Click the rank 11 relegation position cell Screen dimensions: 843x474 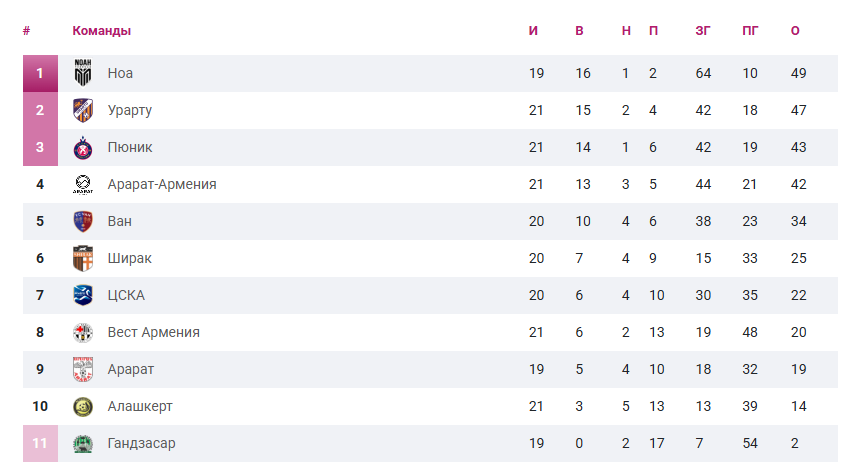click(x=40, y=443)
